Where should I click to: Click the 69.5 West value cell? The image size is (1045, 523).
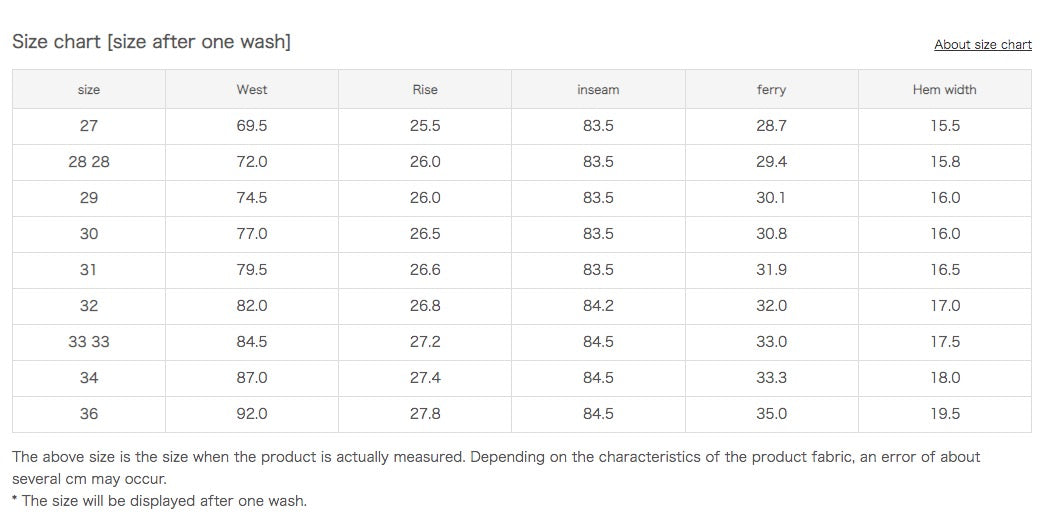tap(252, 126)
